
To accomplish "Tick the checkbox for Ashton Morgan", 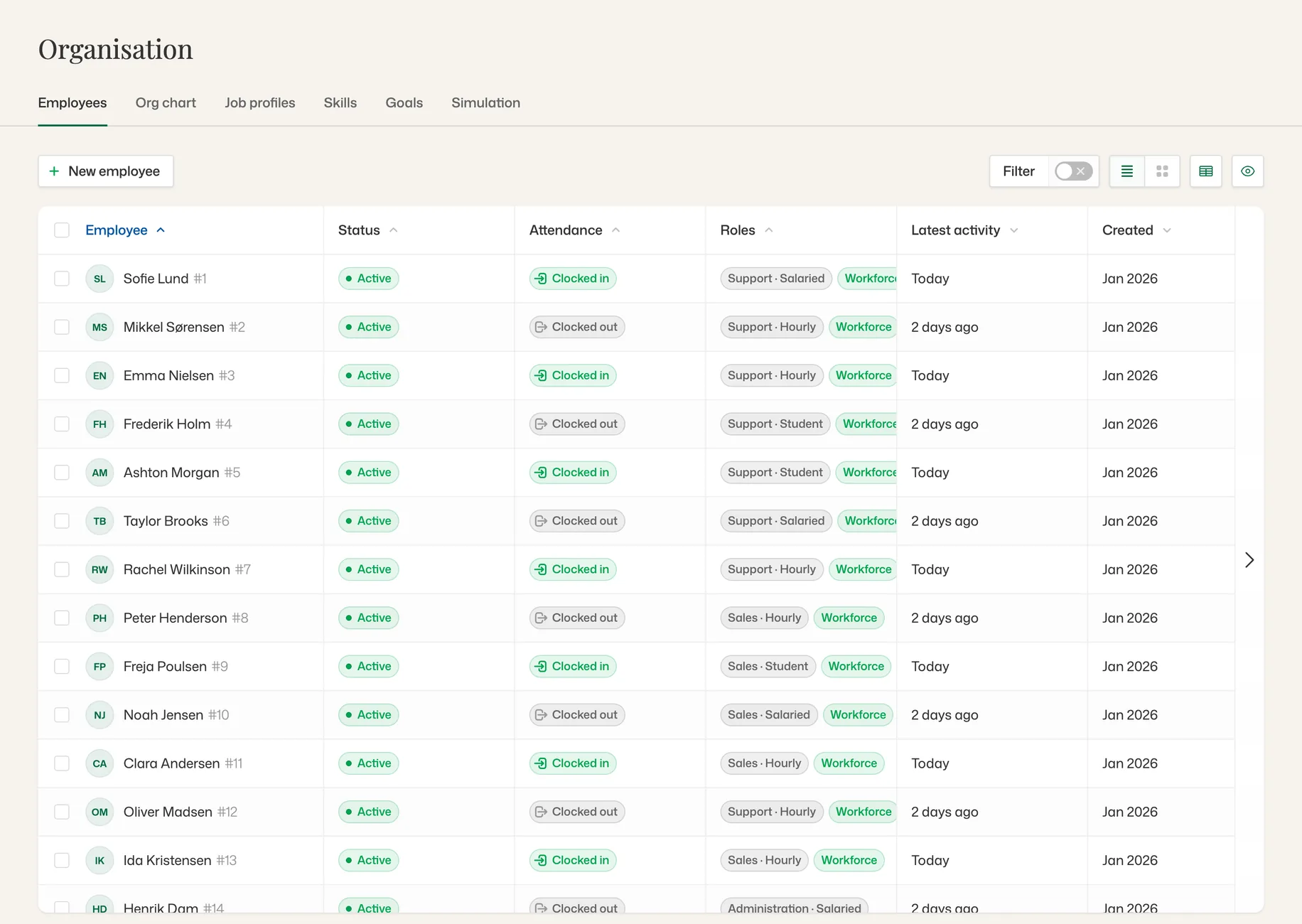I will coord(62,473).
